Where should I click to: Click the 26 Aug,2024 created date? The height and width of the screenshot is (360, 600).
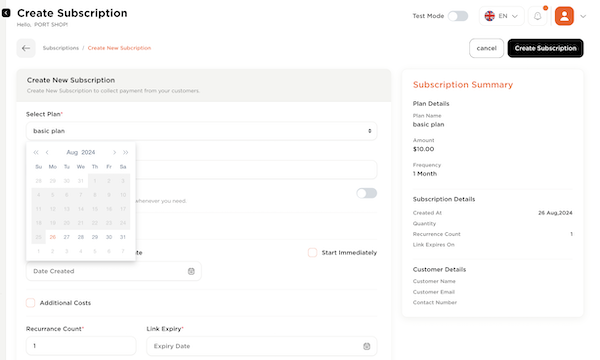(x=555, y=213)
